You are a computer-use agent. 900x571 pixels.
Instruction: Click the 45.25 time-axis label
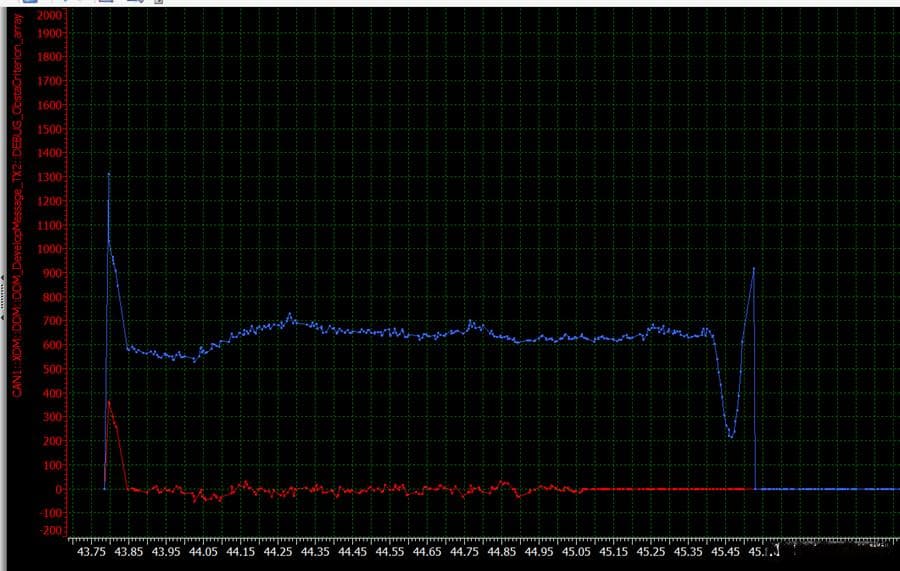coord(651,552)
